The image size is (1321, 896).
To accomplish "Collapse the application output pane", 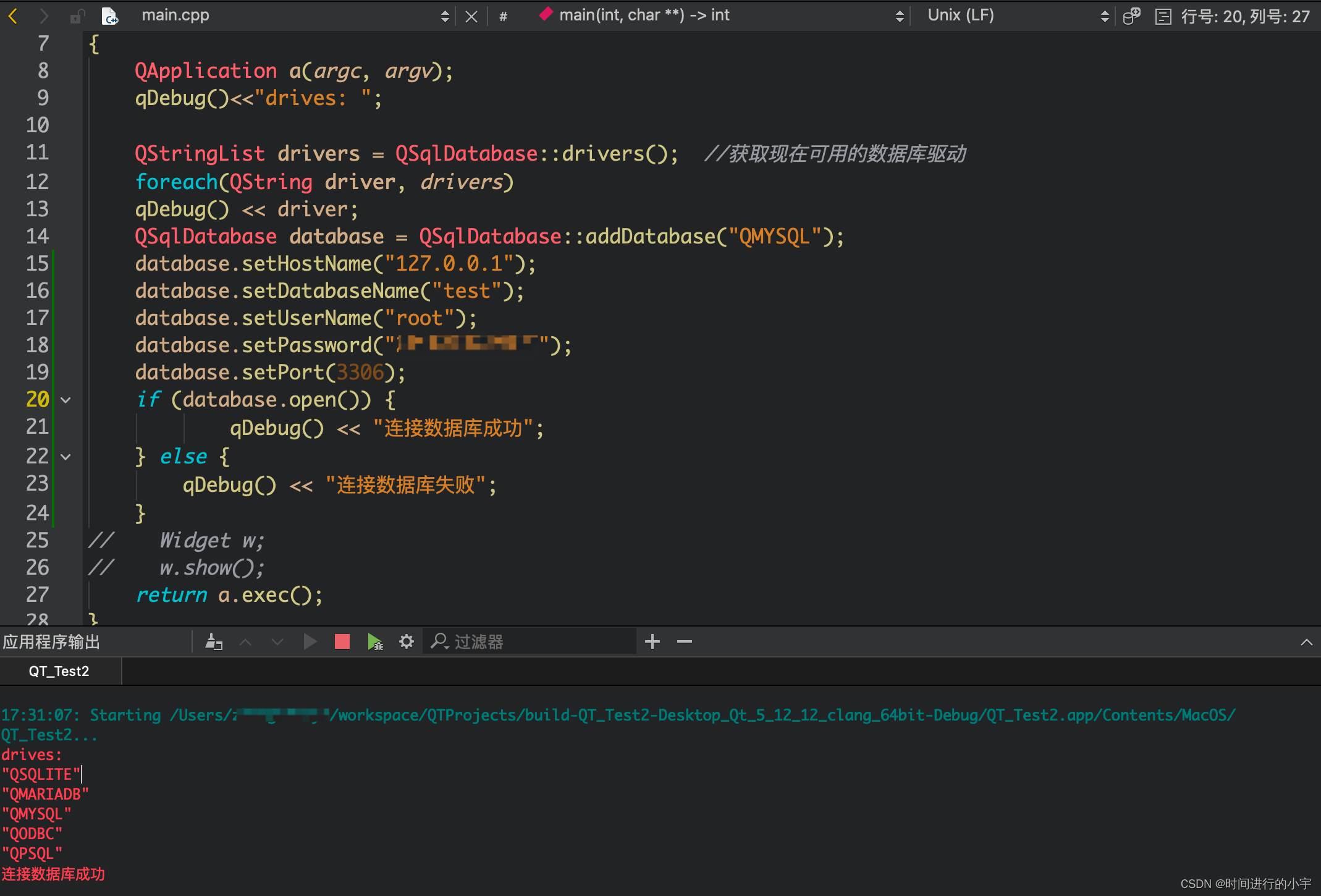I will [x=1306, y=641].
